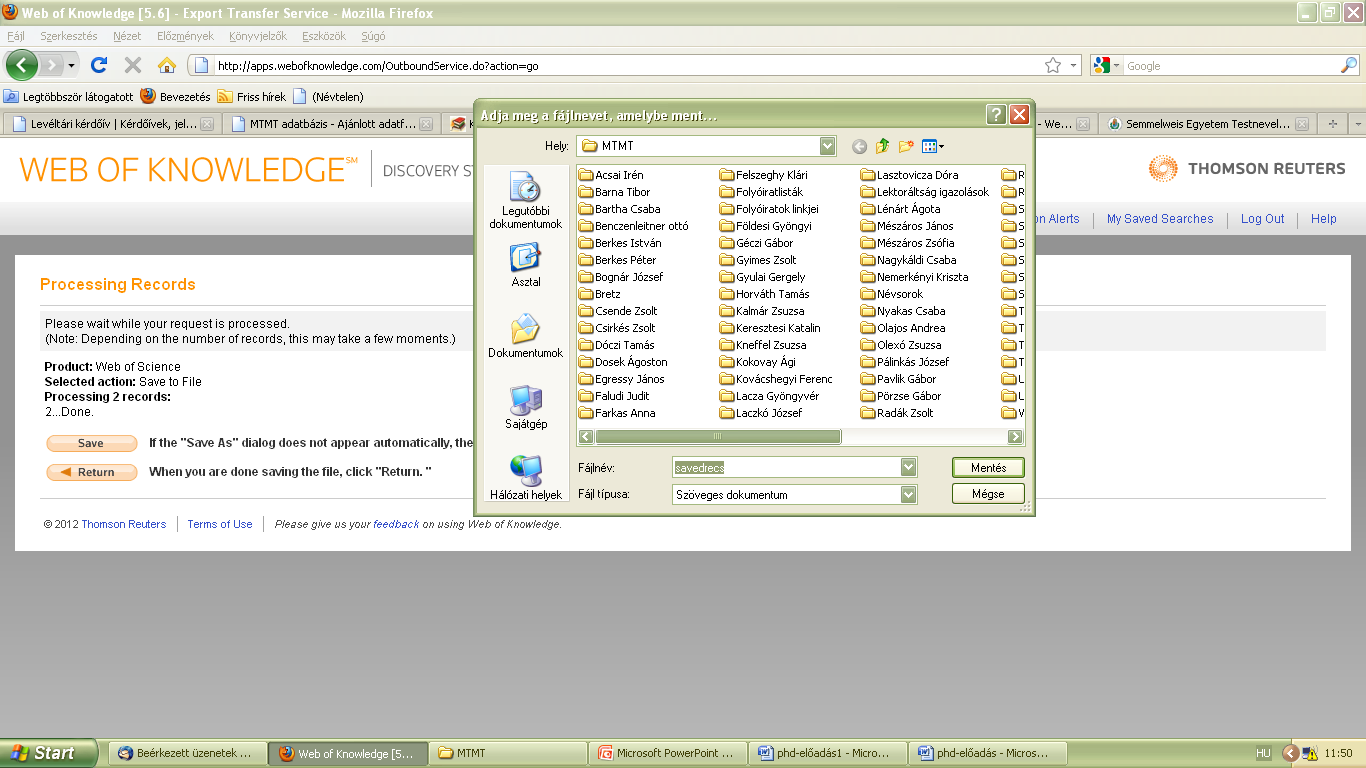Viewport: 1366px width, 768px height.
Task: Open the Folyóiratlisták folder
Action: tap(761, 192)
